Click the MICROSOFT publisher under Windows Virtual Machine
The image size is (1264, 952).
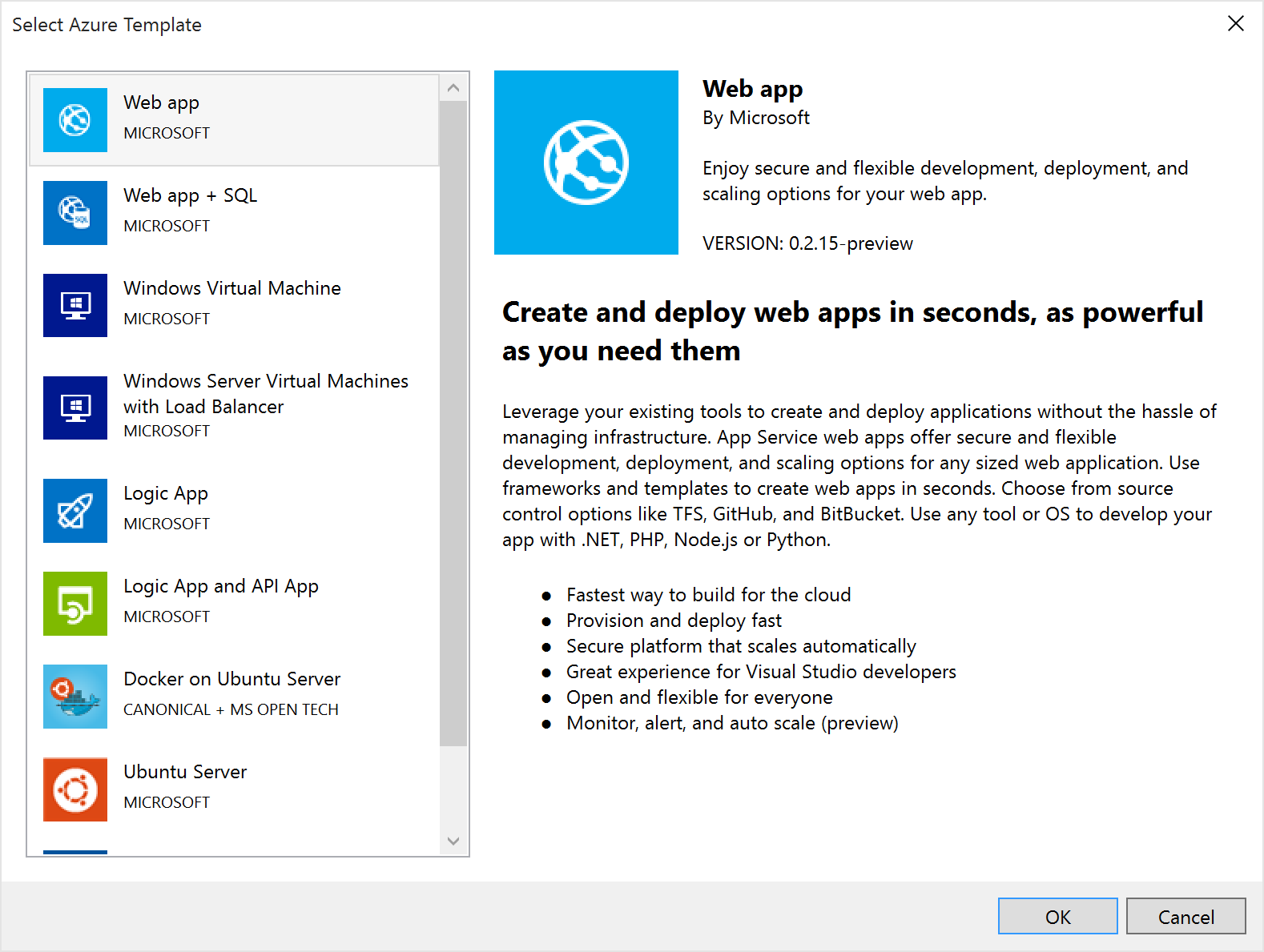(x=167, y=319)
